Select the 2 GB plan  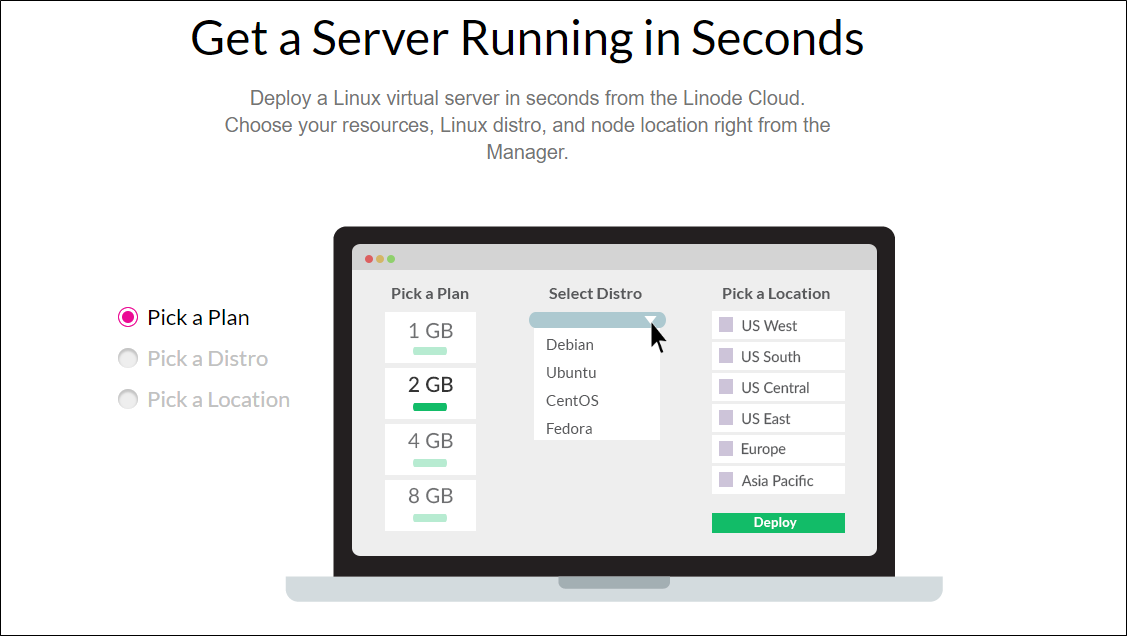(x=430, y=384)
